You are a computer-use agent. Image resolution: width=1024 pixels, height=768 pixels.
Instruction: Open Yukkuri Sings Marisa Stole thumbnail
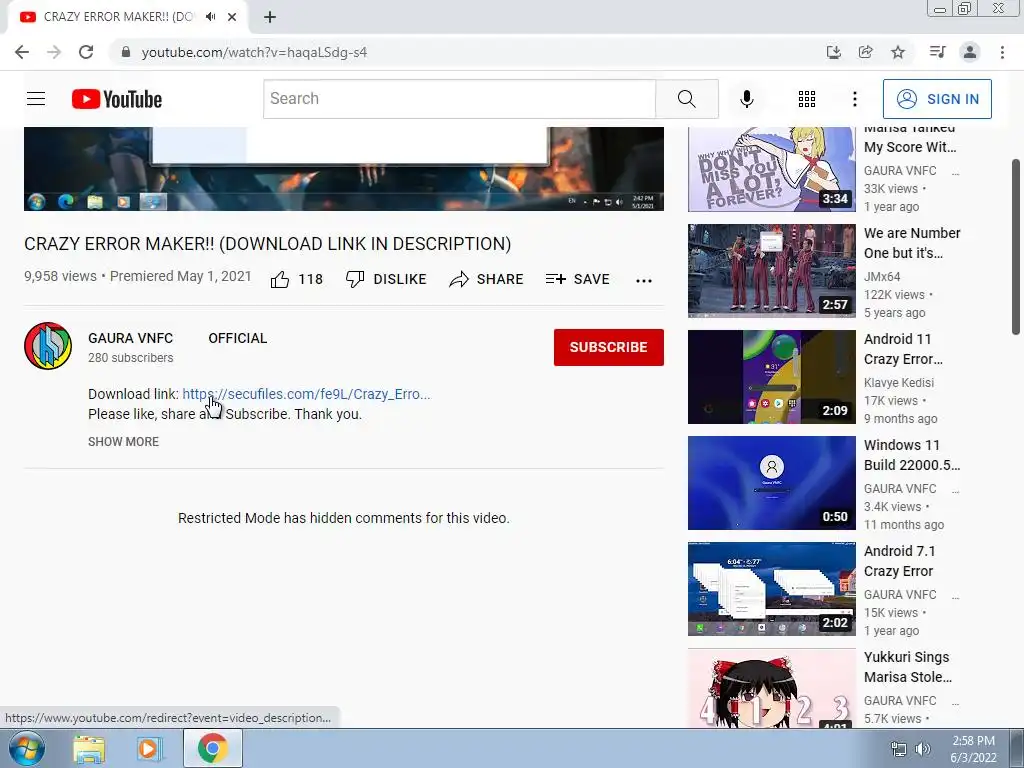(x=771, y=688)
